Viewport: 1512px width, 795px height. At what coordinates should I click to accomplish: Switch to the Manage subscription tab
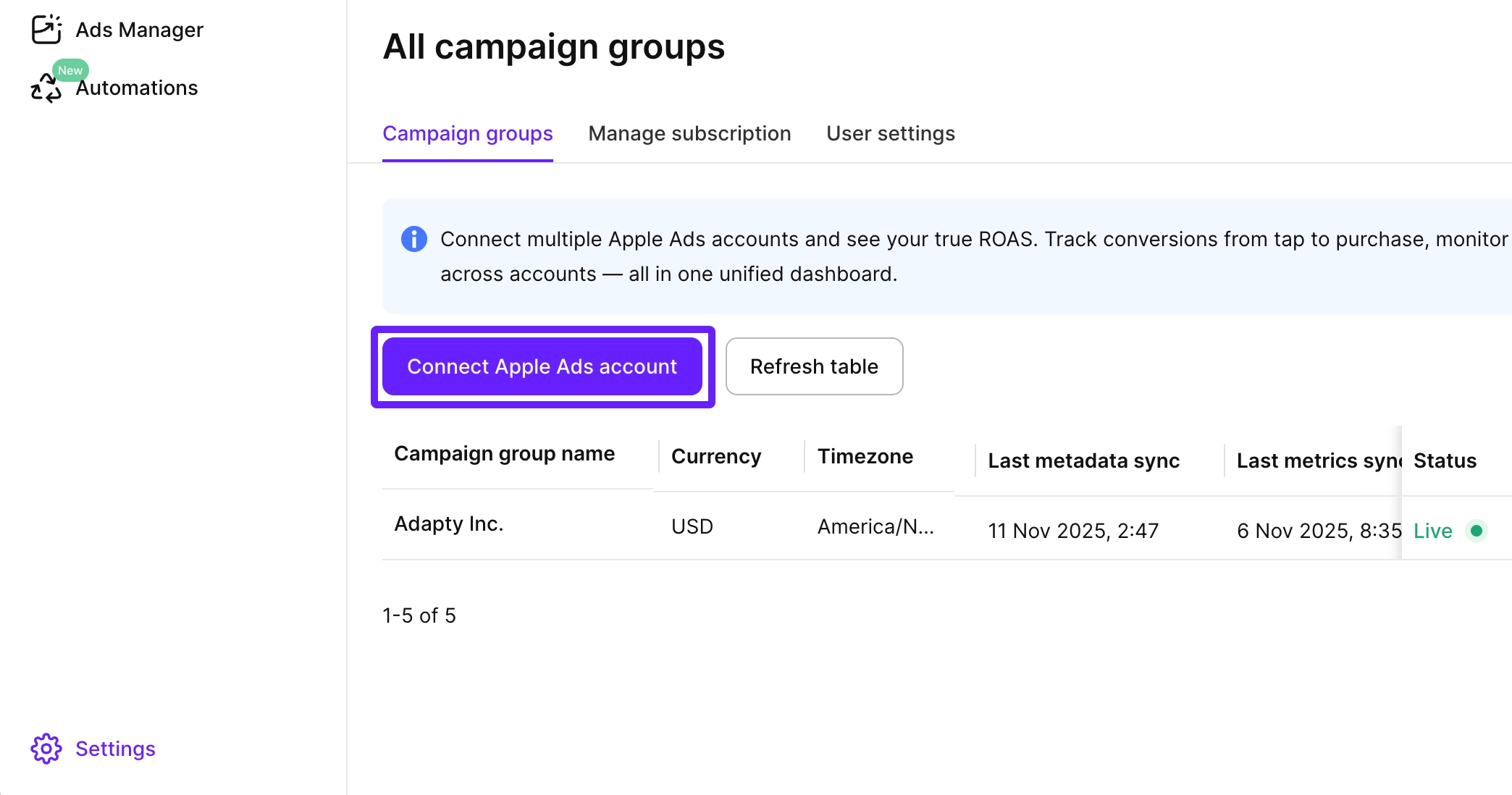coord(689,133)
